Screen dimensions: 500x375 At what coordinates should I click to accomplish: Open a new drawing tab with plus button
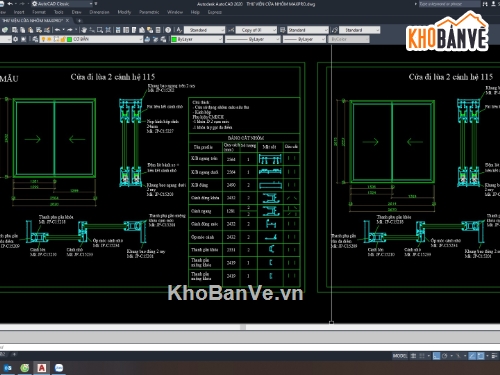coord(79,21)
